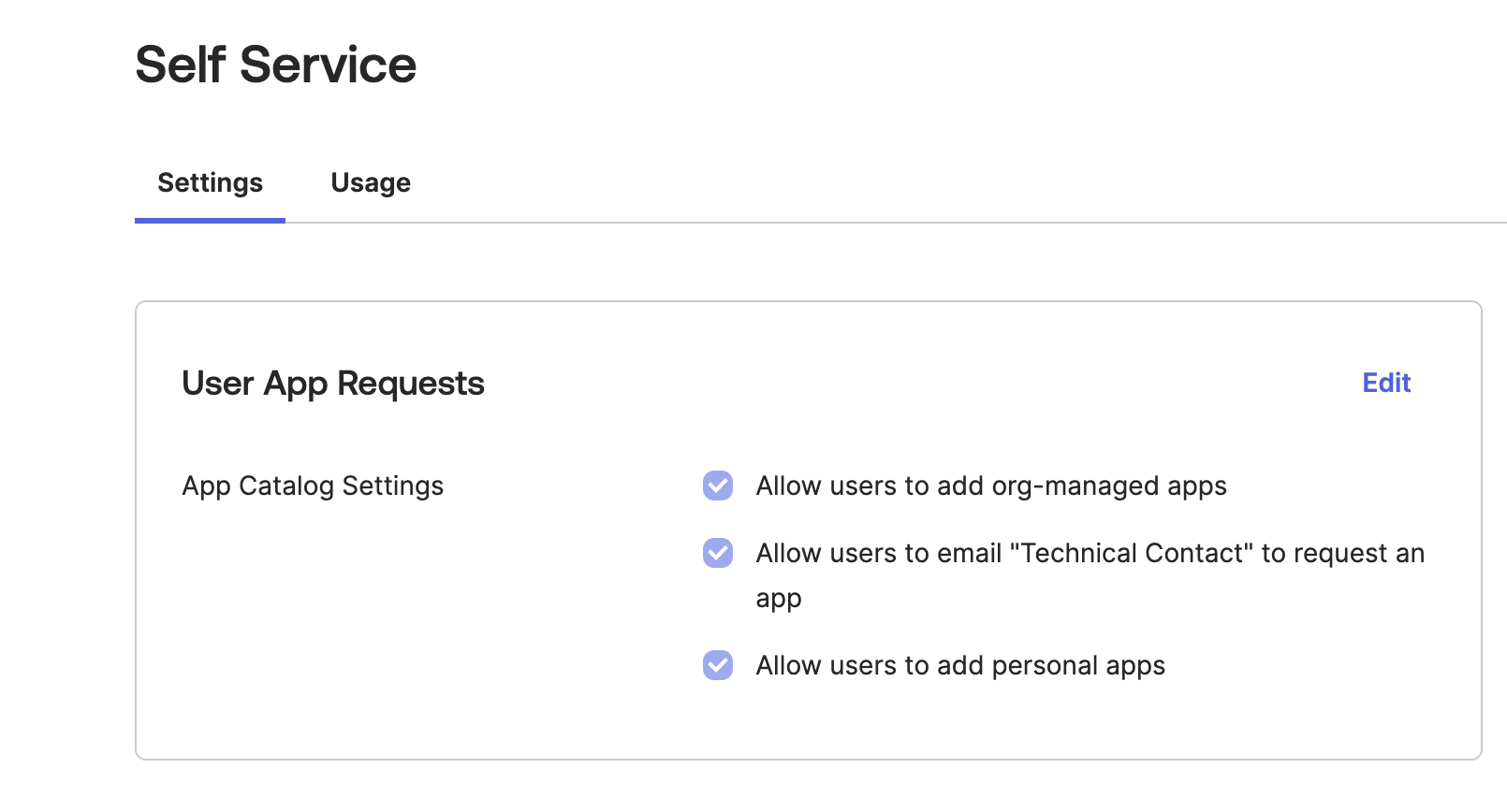Screen dimensions: 1507x812
Task: Click the Edit link in User App Requests
Action: point(1385,383)
